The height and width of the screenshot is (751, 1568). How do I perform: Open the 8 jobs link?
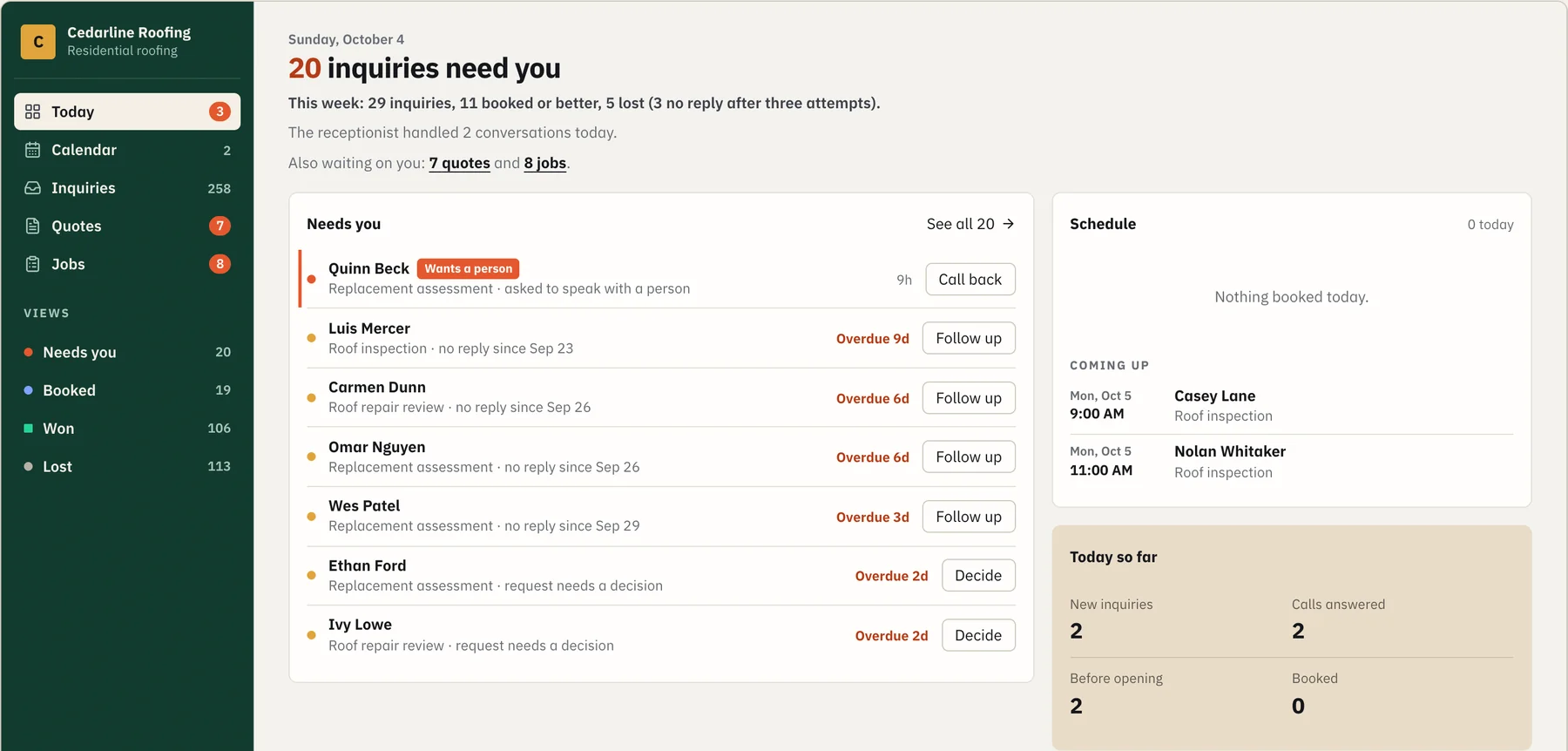tap(545, 163)
